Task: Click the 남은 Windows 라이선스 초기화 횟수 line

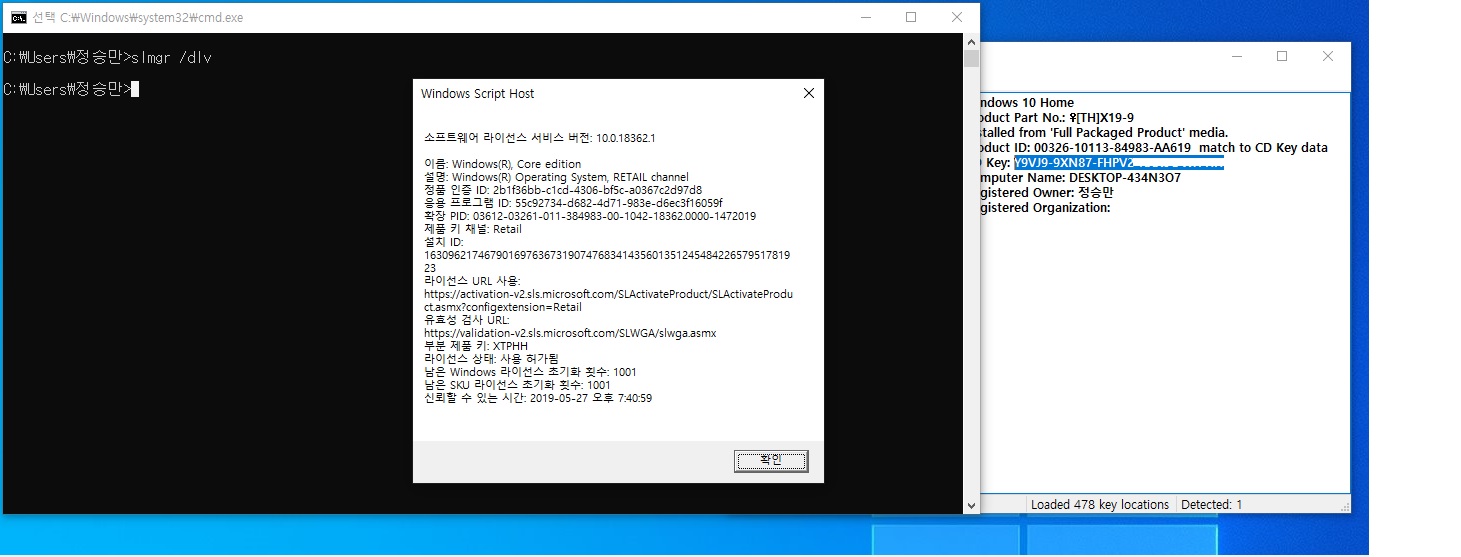Action: tap(530, 371)
